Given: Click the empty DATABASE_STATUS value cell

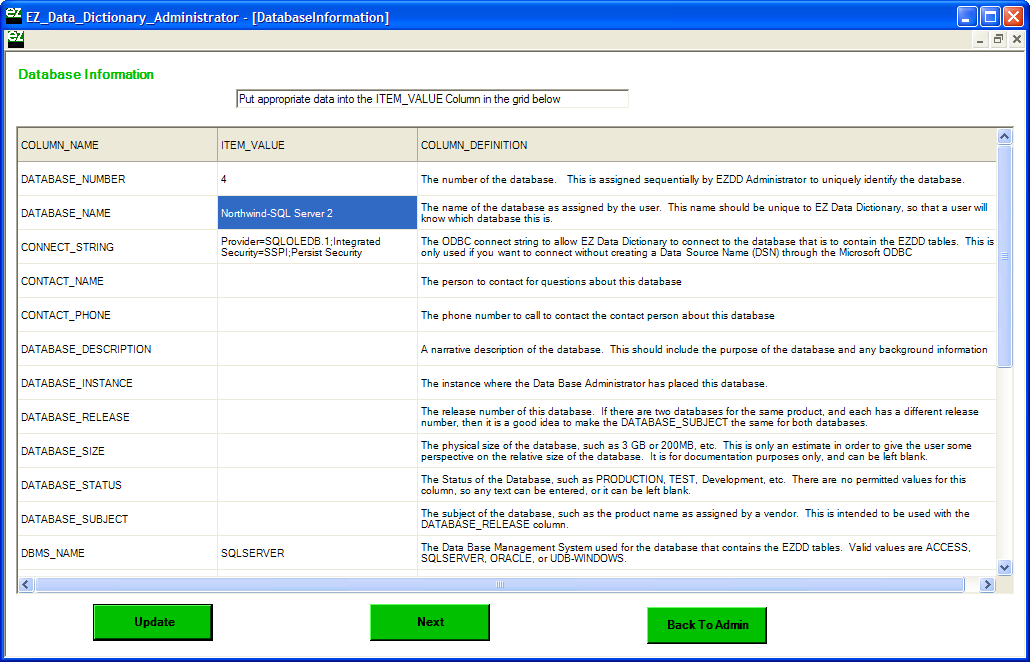Looking at the screenshot, I should (317, 485).
